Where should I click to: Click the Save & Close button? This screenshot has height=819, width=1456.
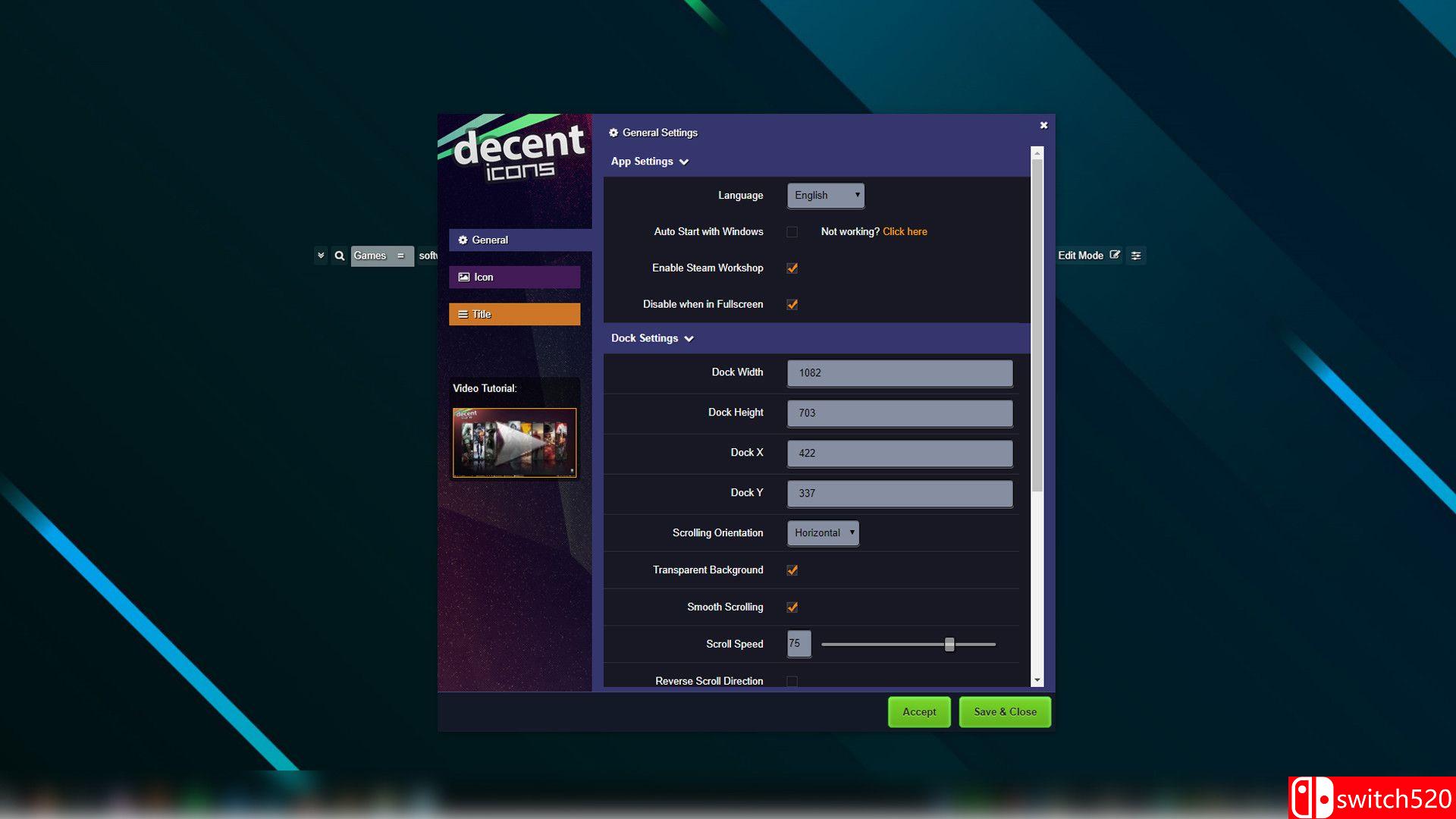pos(1005,712)
